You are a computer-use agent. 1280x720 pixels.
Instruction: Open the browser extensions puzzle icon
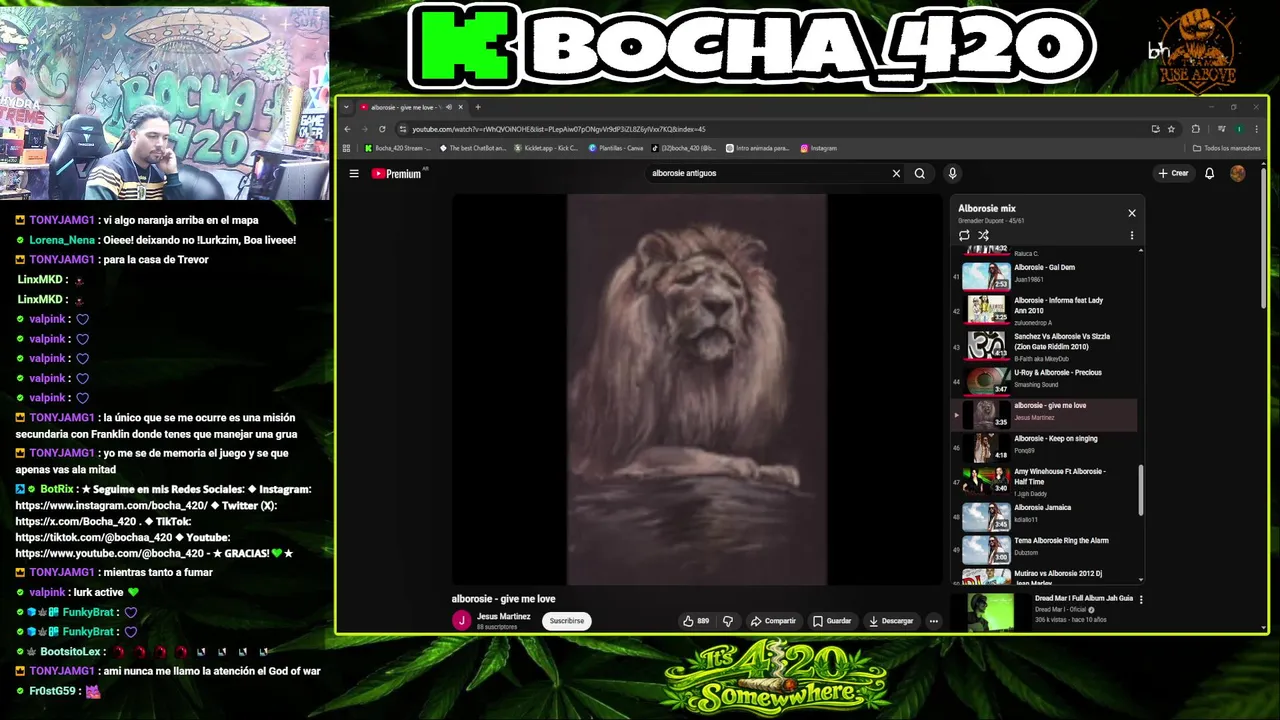[x=1195, y=129]
